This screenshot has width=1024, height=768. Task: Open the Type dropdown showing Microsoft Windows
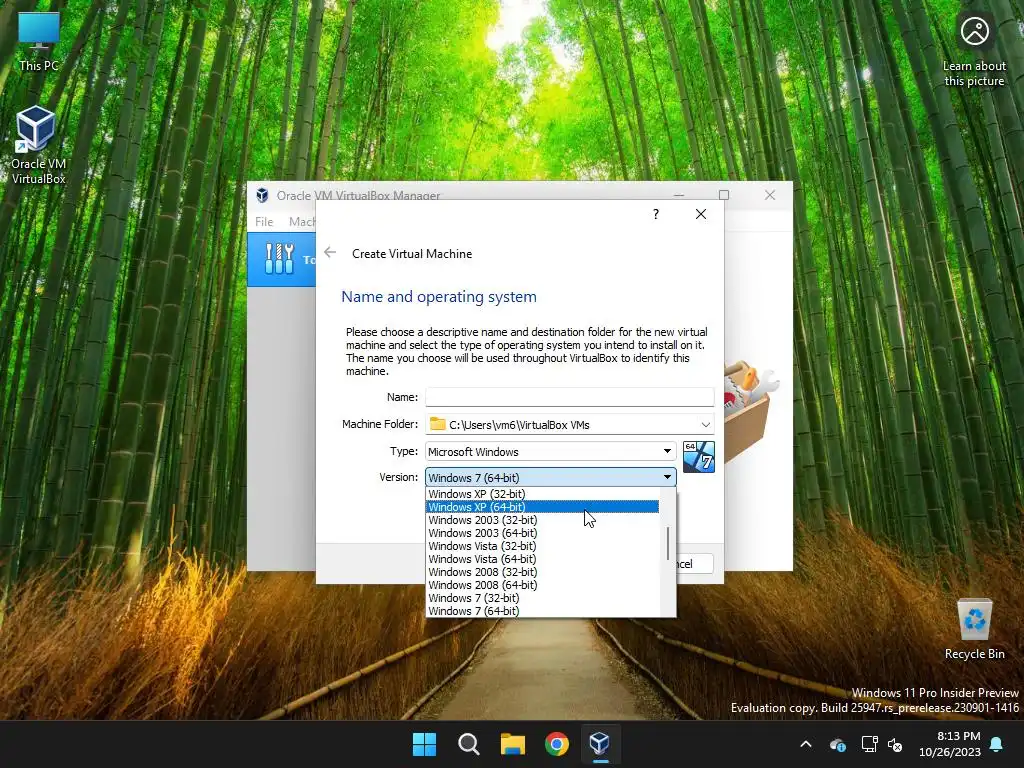[x=551, y=451]
